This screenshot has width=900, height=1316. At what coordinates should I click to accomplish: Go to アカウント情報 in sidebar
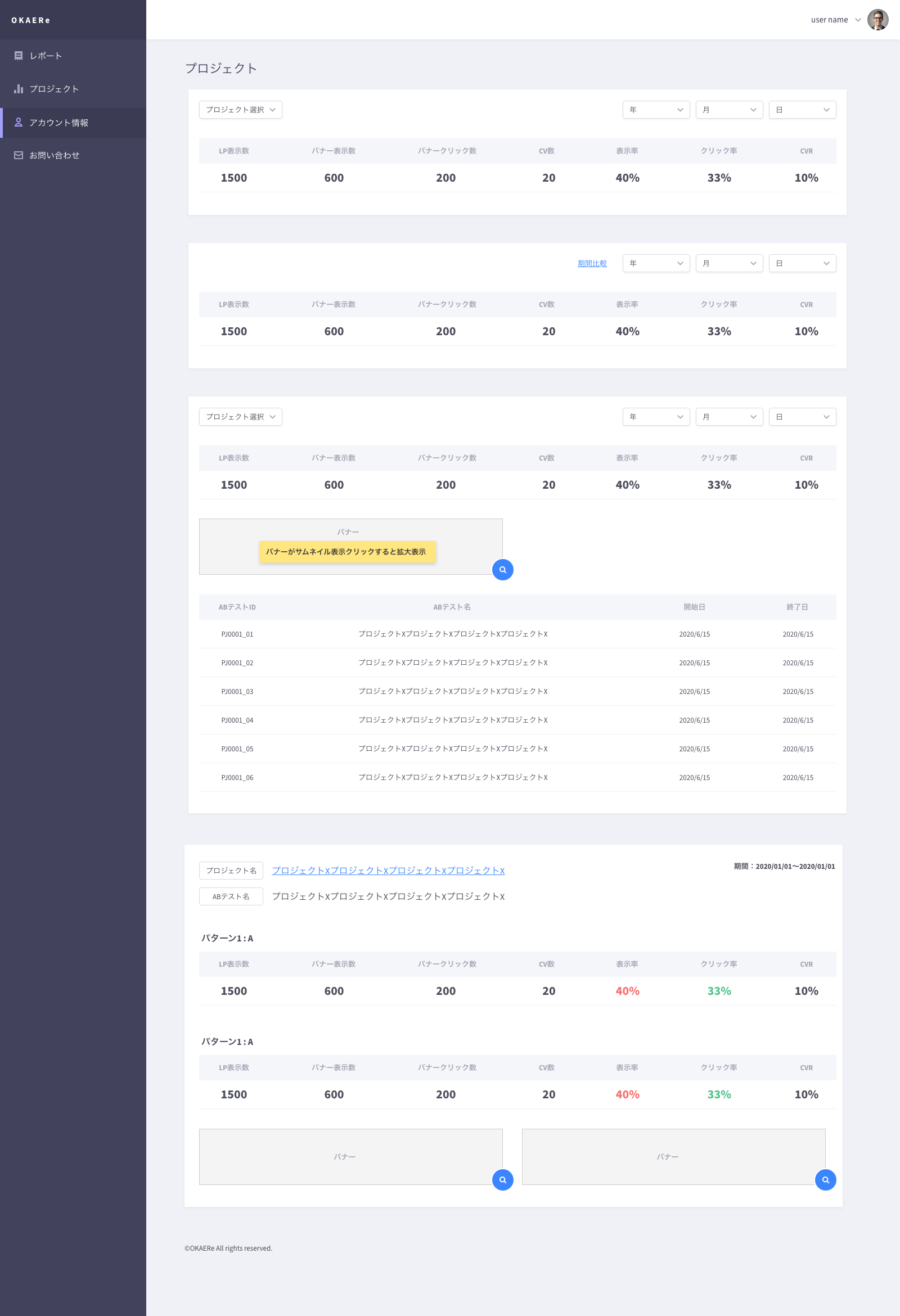pos(59,123)
